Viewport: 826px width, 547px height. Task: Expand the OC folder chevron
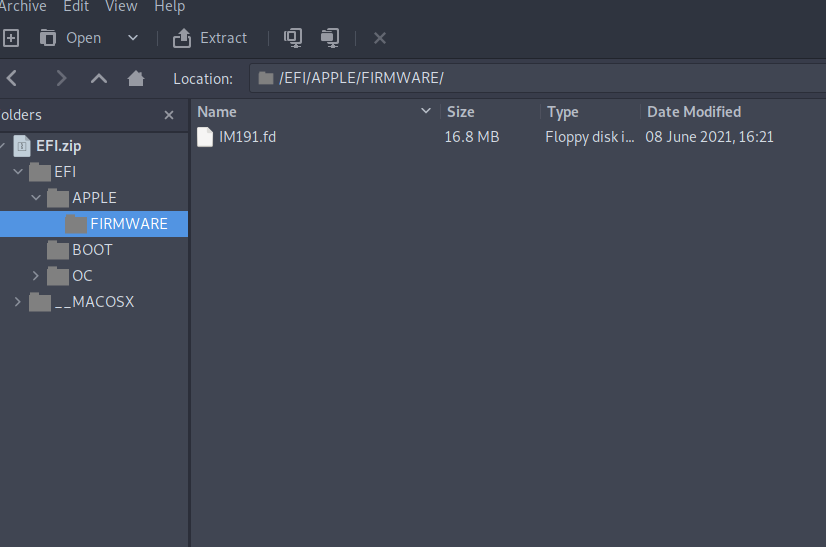coord(35,276)
